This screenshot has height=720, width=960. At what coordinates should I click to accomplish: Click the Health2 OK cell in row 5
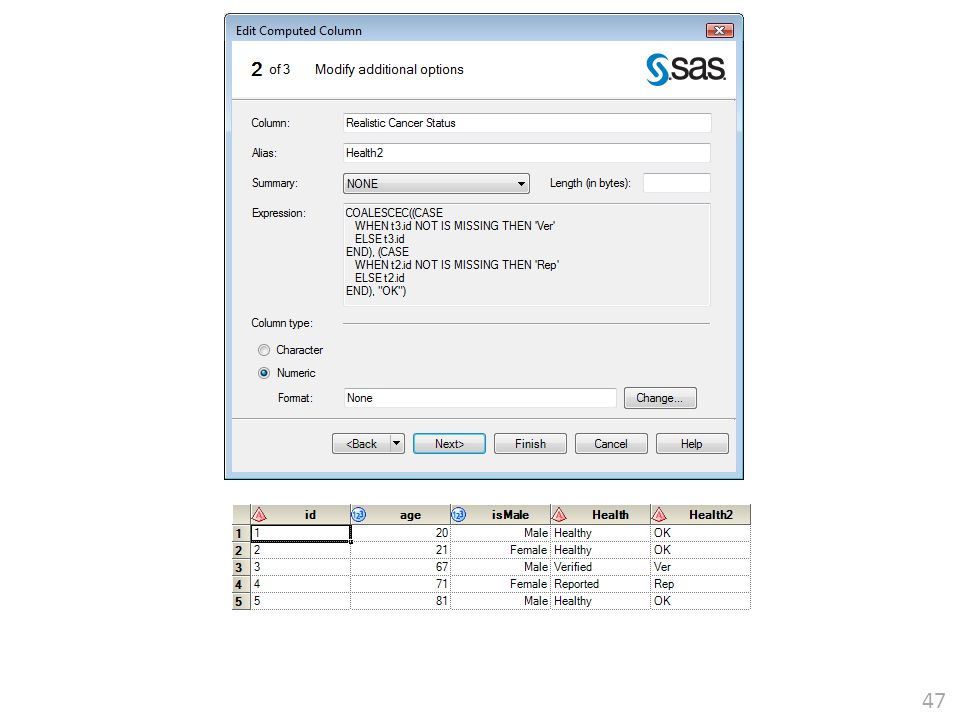(x=700, y=601)
